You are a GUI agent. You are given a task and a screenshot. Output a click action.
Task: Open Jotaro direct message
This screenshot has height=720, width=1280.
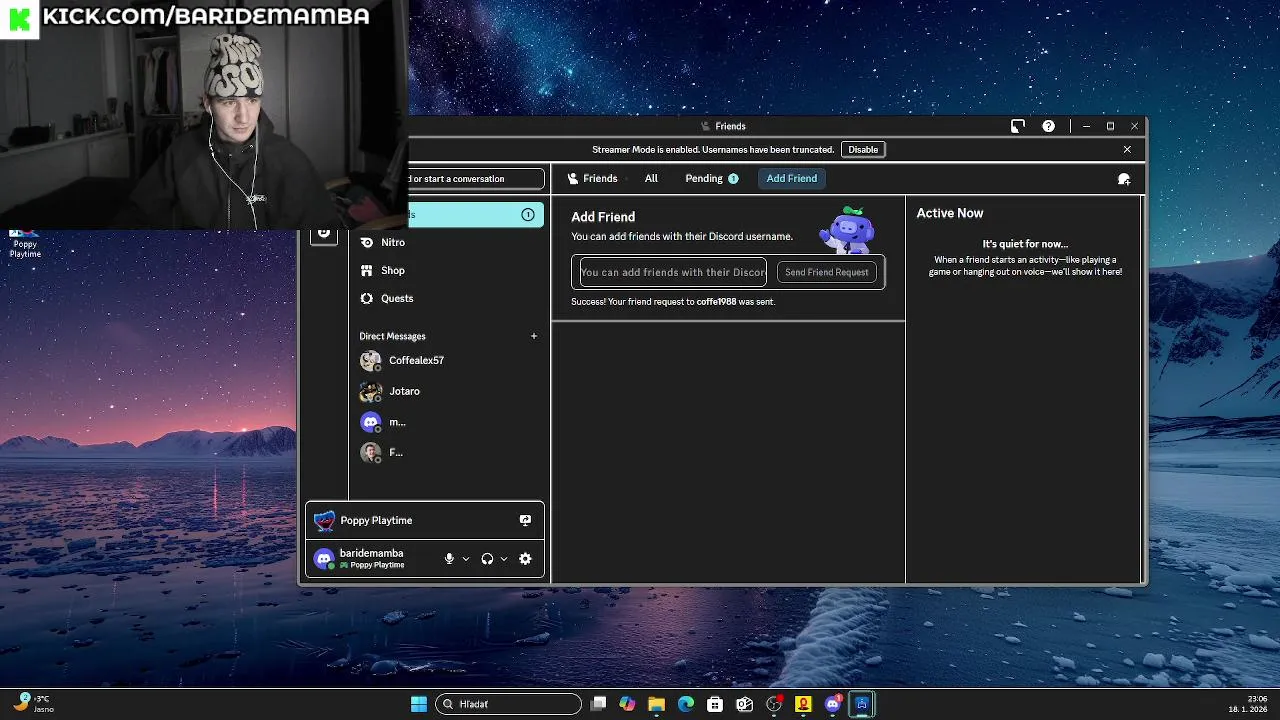[450, 391]
